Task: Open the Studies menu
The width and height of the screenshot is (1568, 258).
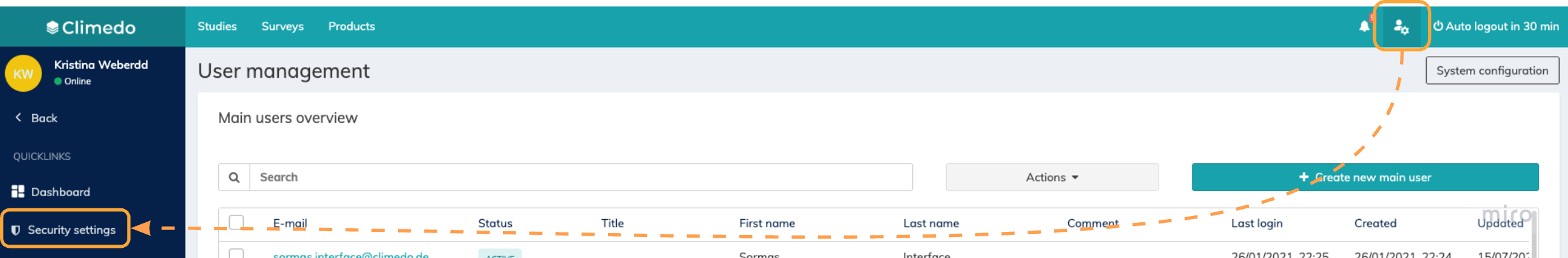Action: pyautogui.click(x=217, y=26)
